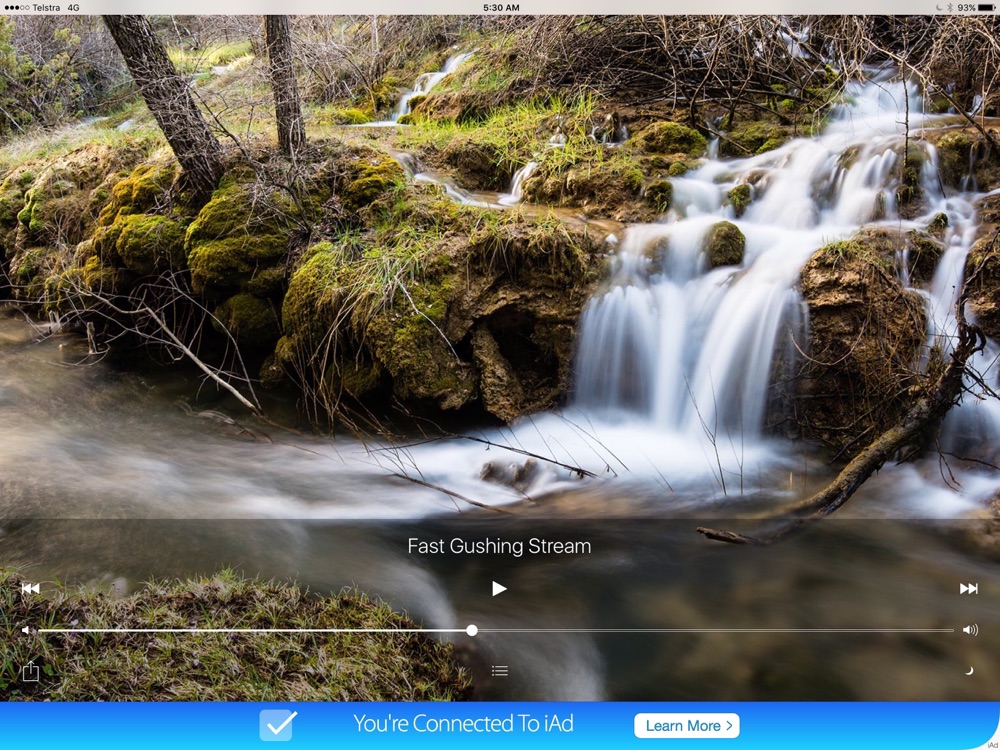Tap the You're Connected To iAd text

point(464,724)
